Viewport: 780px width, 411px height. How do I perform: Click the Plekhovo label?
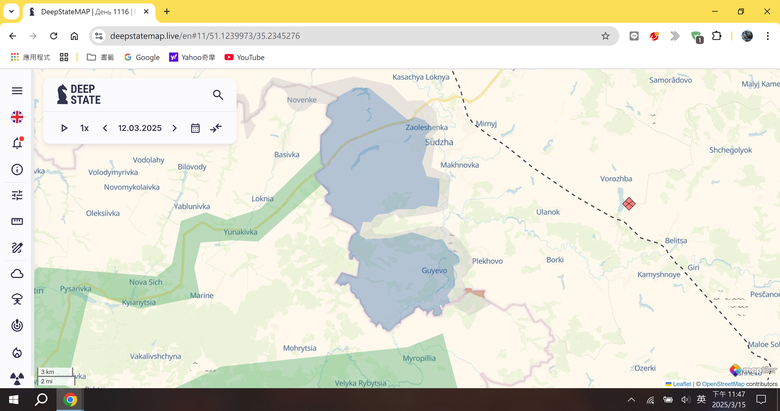pyautogui.click(x=488, y=261)
